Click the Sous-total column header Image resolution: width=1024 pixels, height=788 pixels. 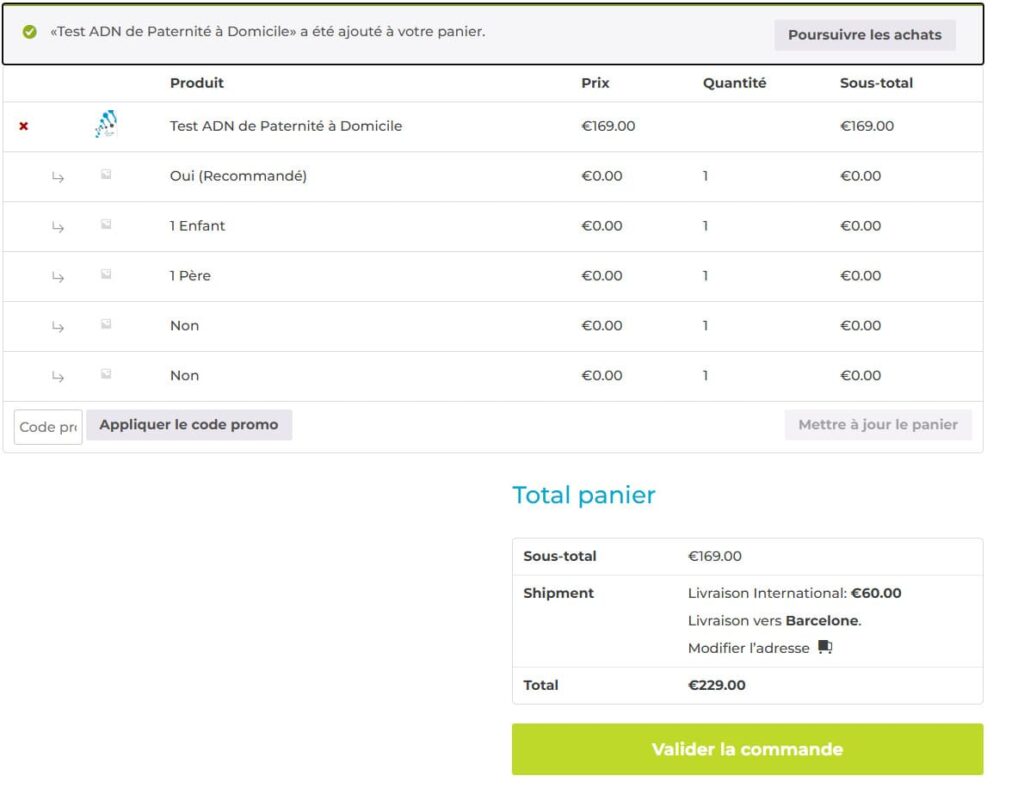[x=876, y=83]
